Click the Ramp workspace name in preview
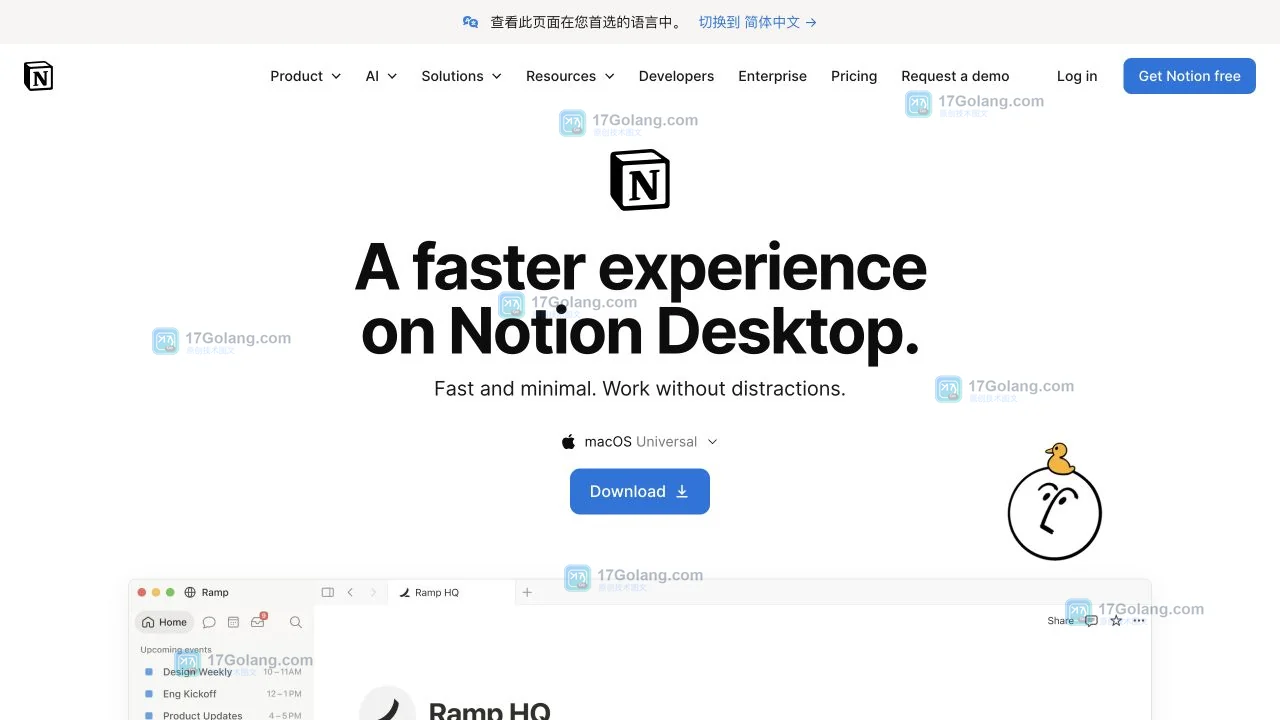1280x720 pixels. pyautogui.click(x=215, y=593)
